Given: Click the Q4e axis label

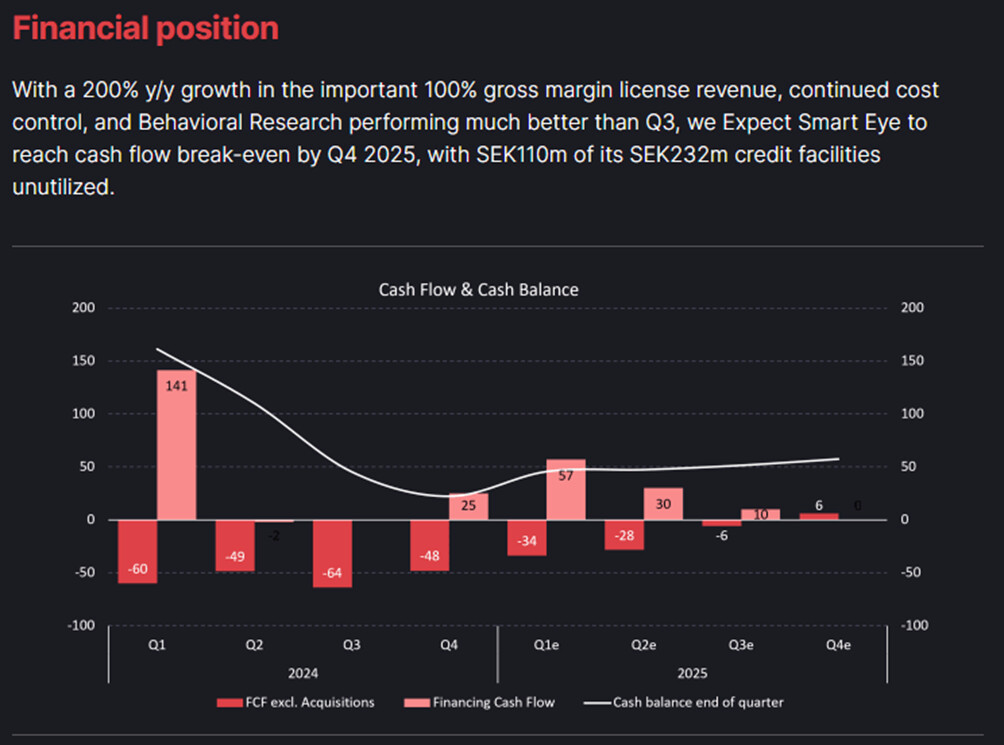Looking at the screenshot, I should pyautogui.click(x=838, y=645).
